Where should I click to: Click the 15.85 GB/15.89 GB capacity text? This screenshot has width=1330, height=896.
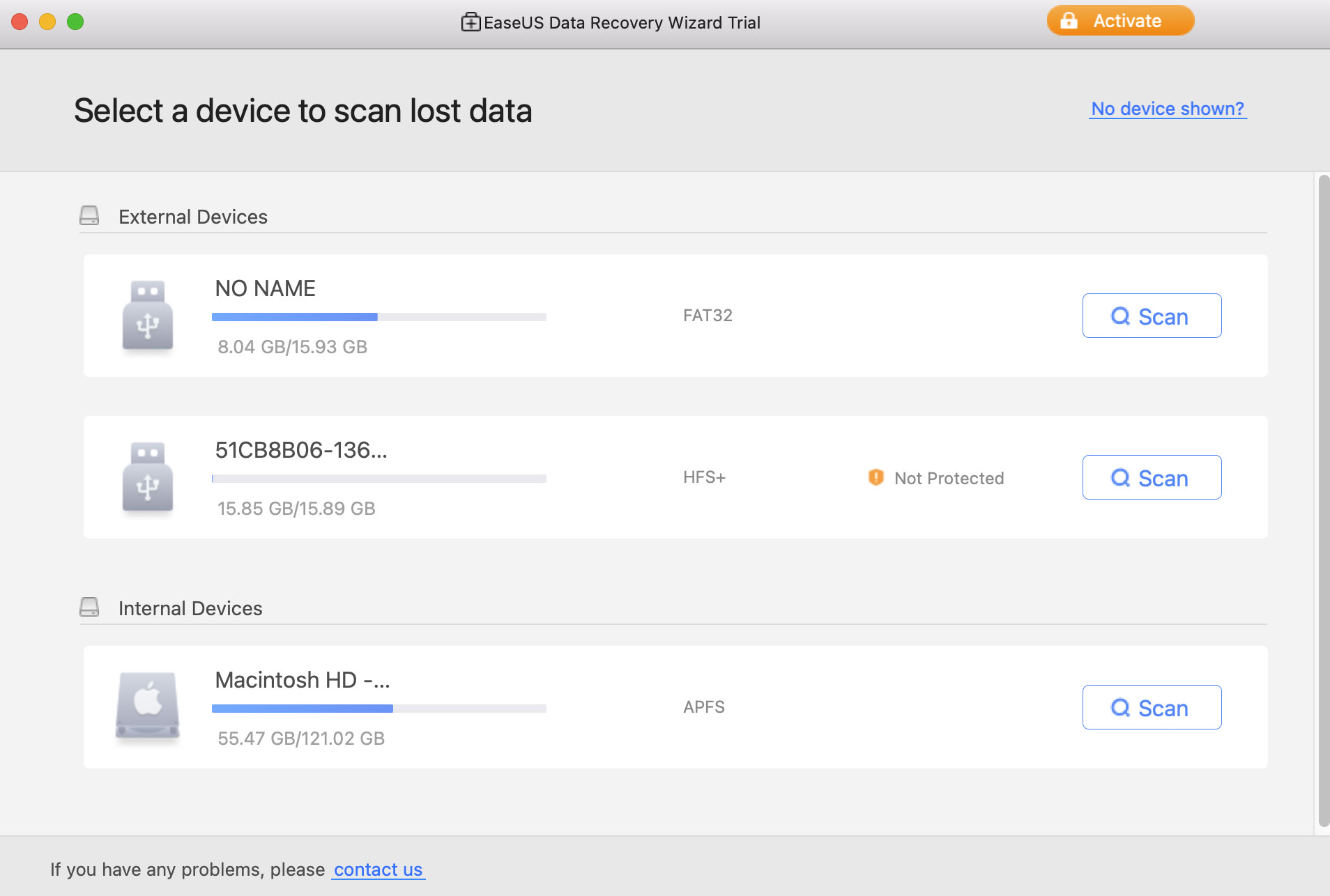[296, 509]
